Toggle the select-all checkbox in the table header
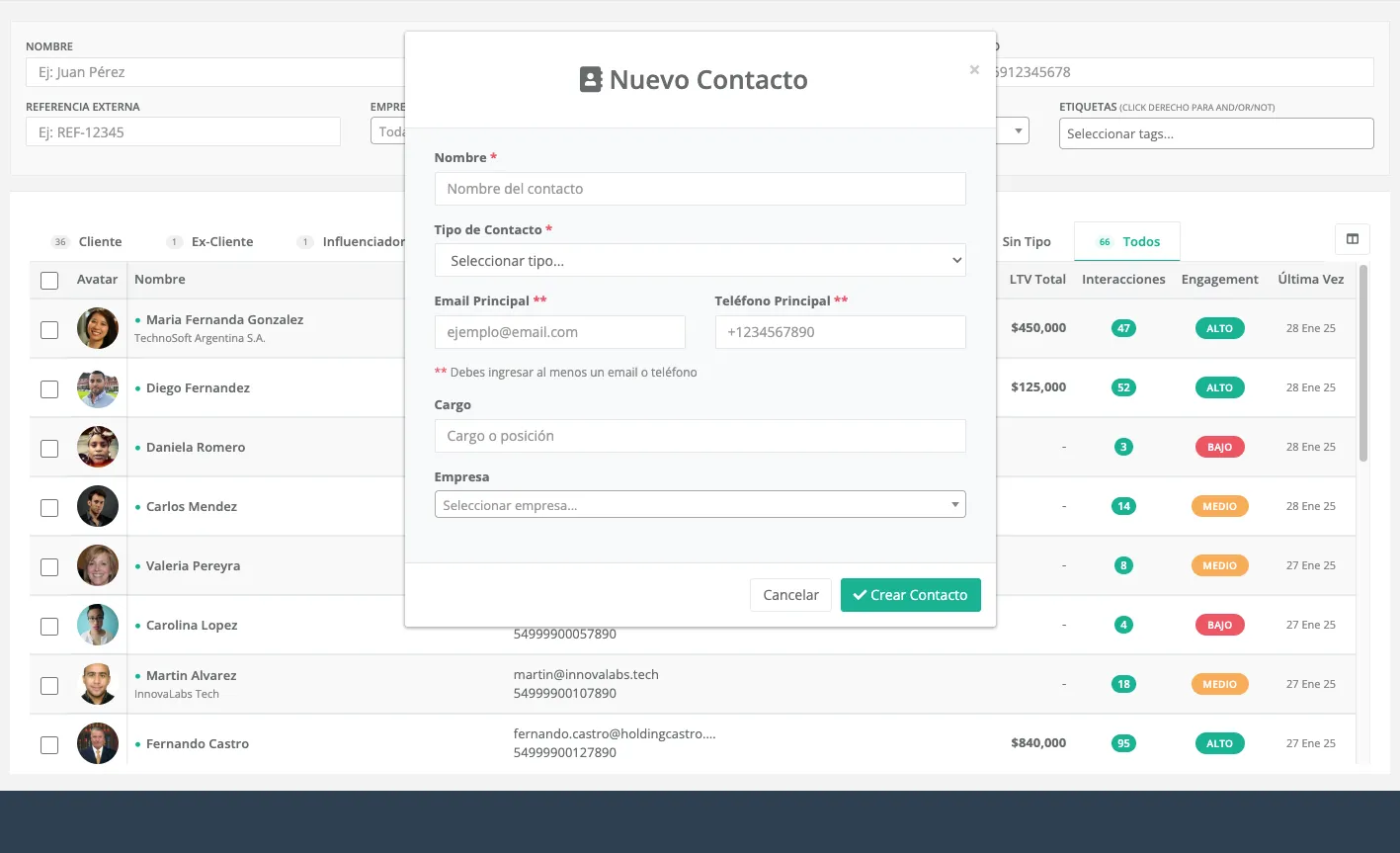Image resolution: width=1400 pixels, height=853 pixels. pos(49,281)
